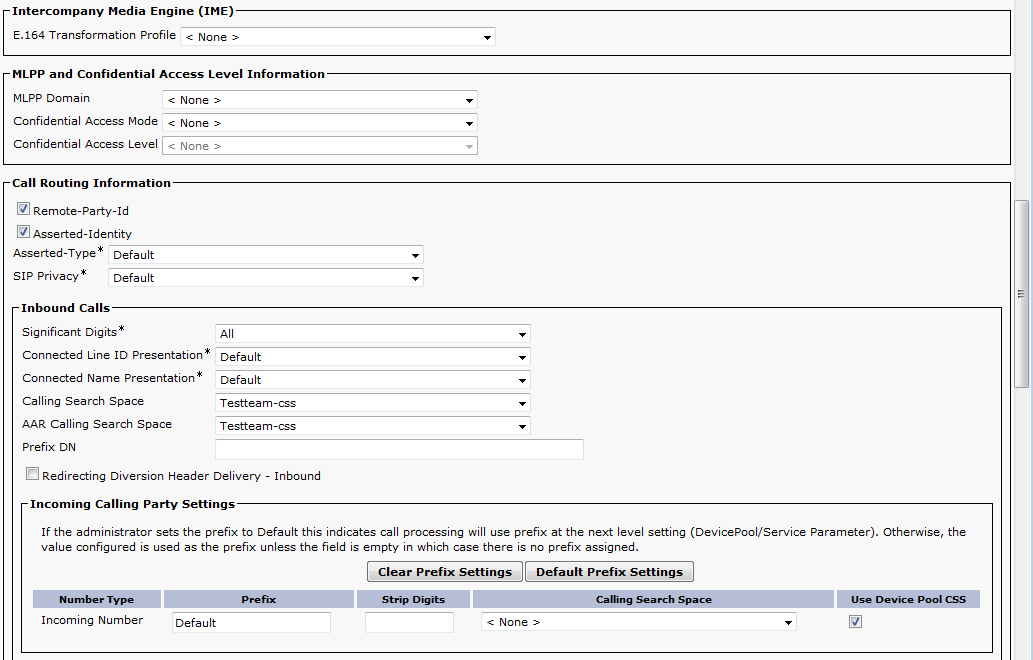Expand the Significant Digits dropdown

point(372,334)
